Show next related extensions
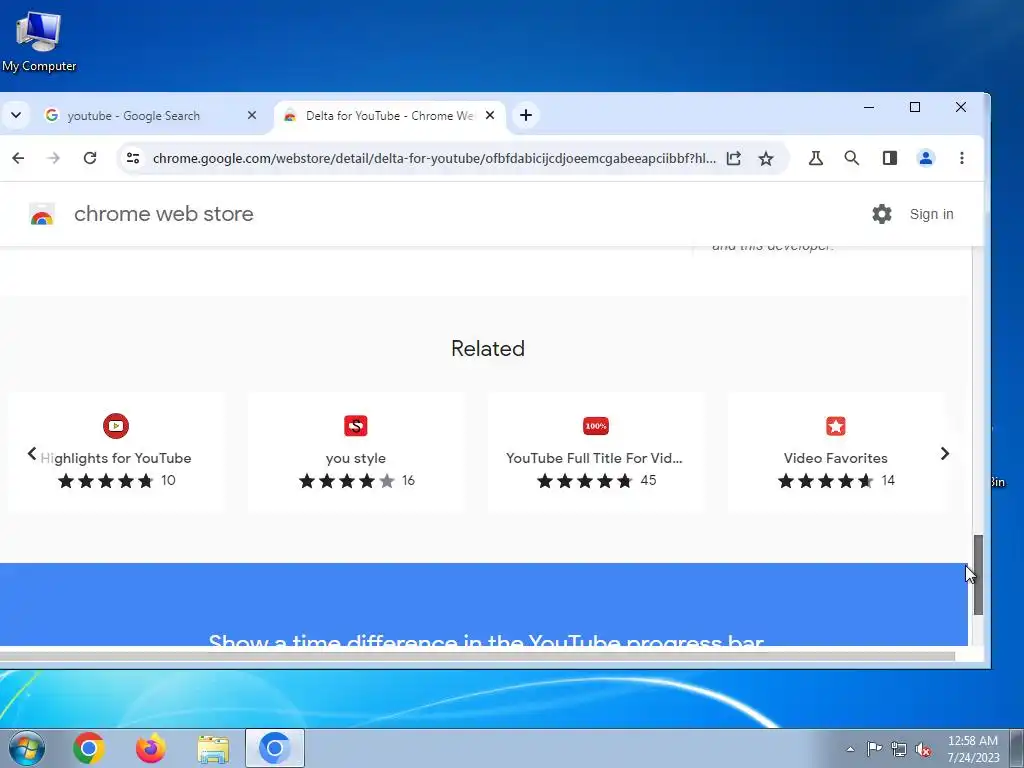Screen dimensions: 1024x768 click(945, 453)
